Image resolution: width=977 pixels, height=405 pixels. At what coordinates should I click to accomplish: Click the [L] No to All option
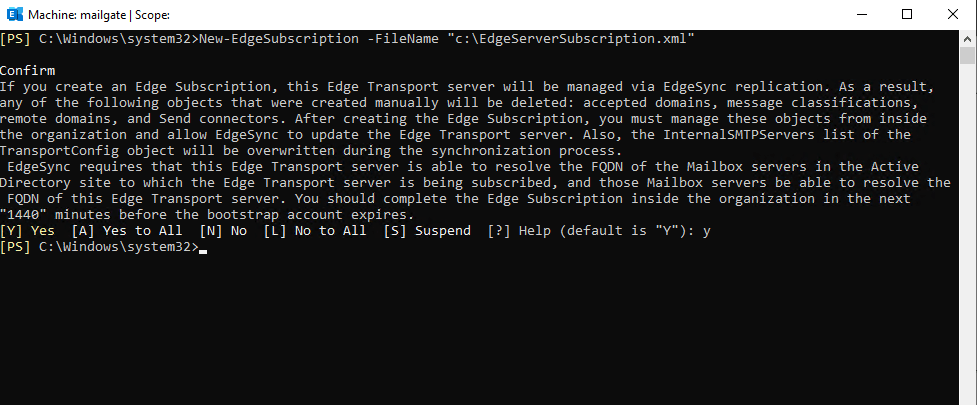click(x=315, y=231)
